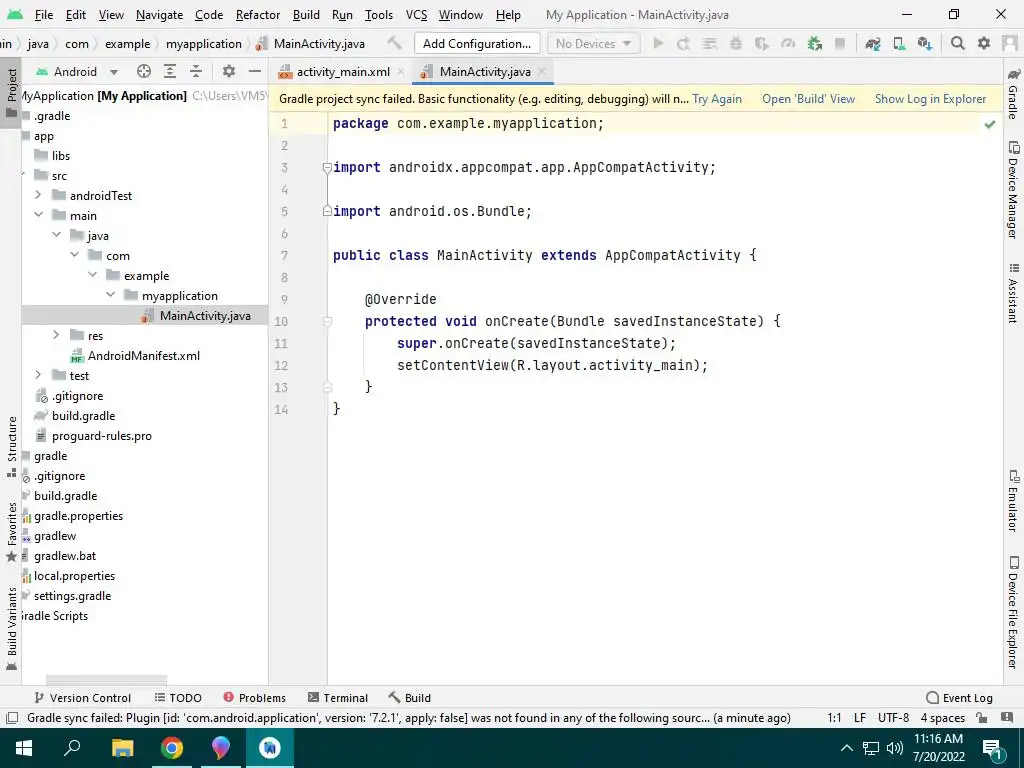Viewport: 1024px width, 768px height.
Task: Toggle tool window quick access icon in status bar
Action: pyautogui.click(x=11, y=718)
